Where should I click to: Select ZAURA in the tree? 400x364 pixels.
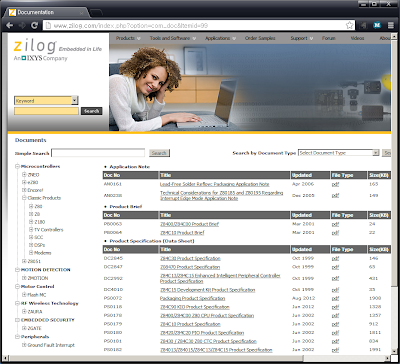pos(35,312)
